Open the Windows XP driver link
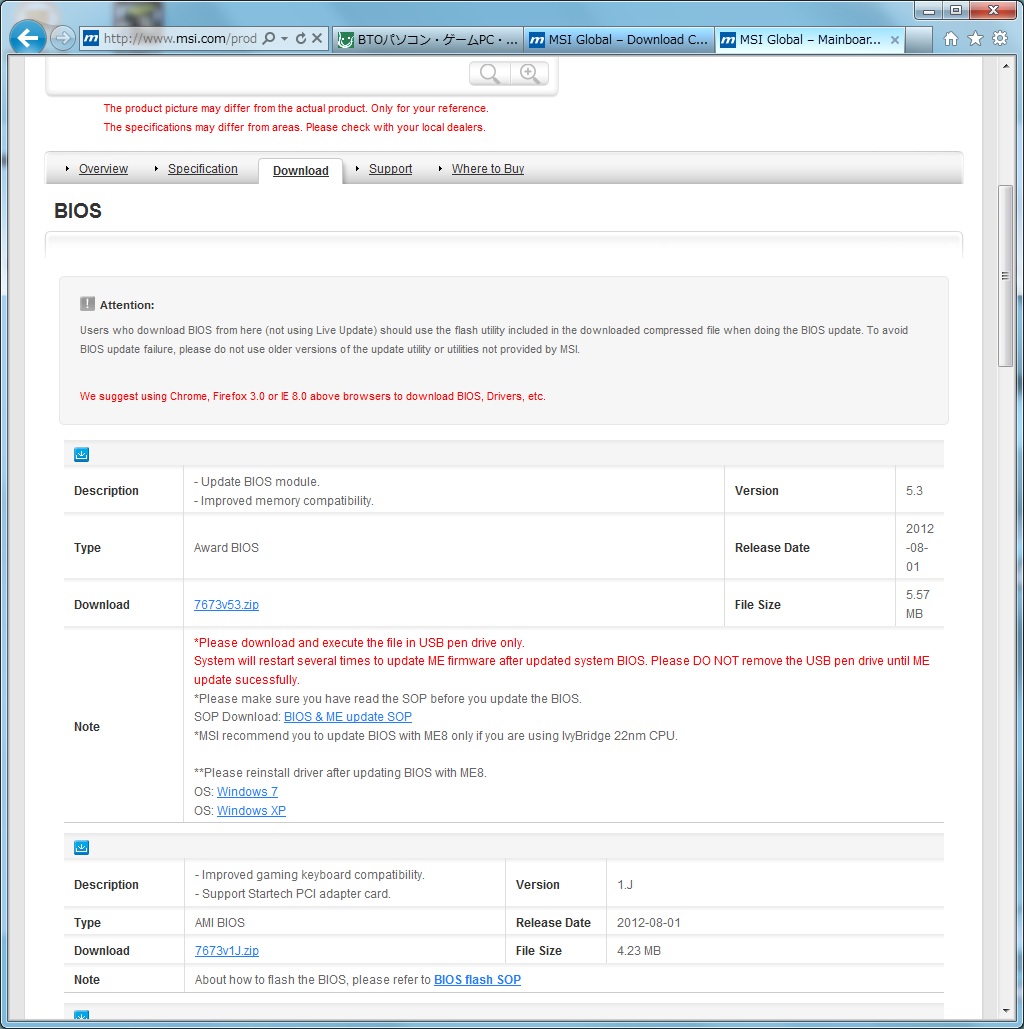 251,810
